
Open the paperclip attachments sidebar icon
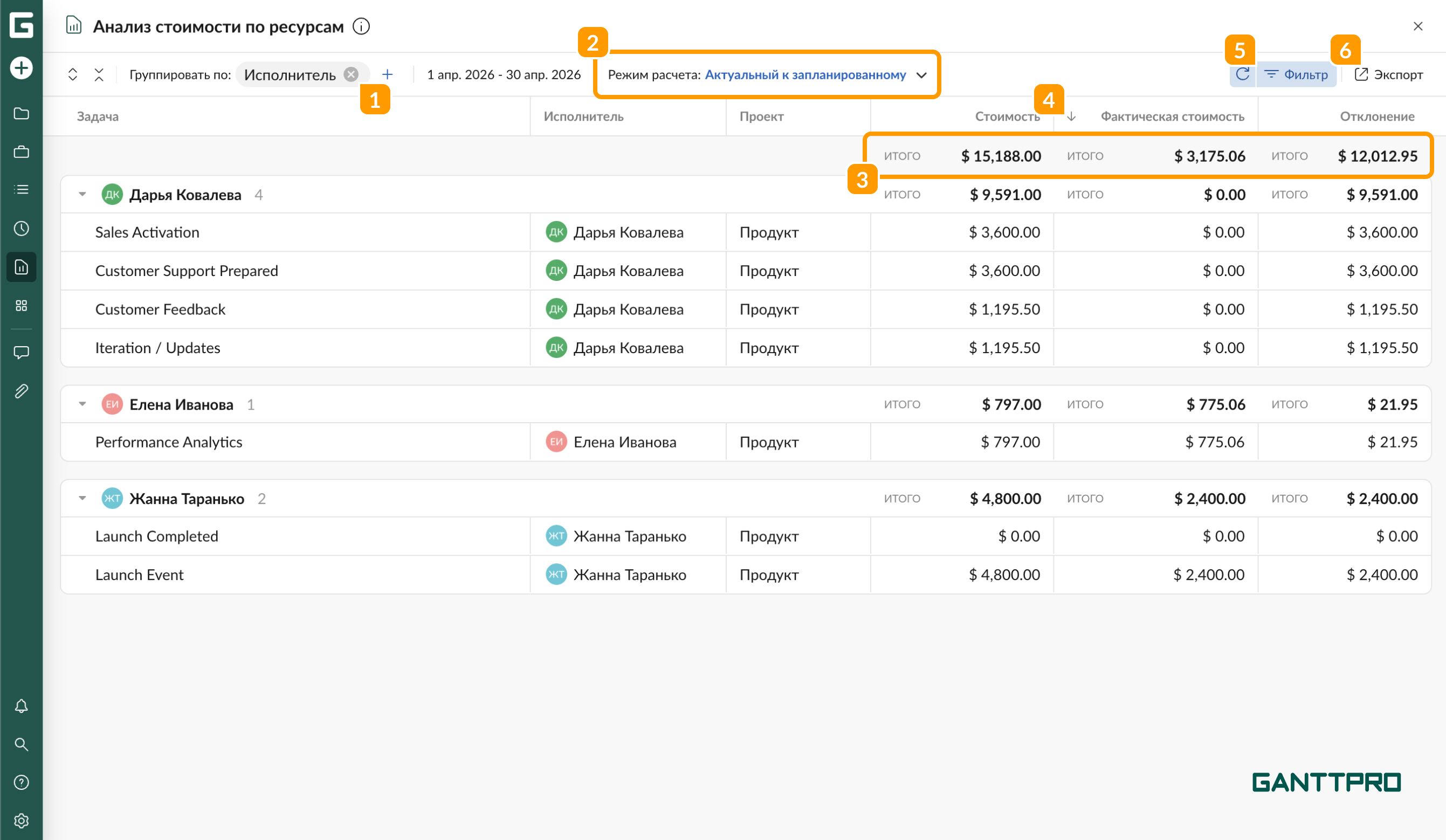tap(21, 391)
